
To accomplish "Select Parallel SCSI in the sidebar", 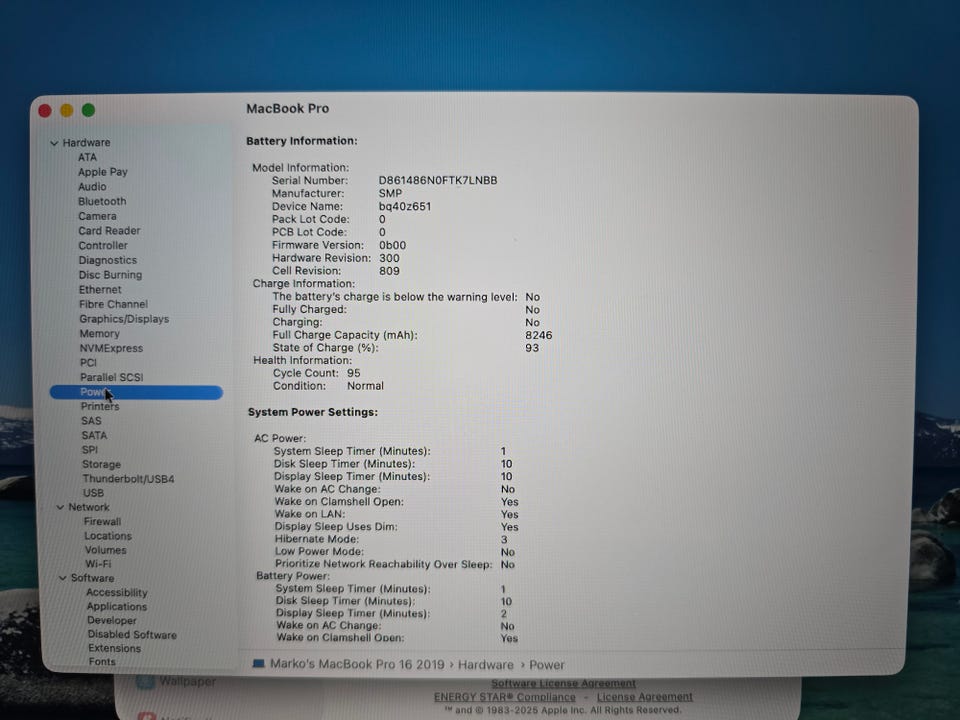I will pyautogui.click(x=111, y=377).
